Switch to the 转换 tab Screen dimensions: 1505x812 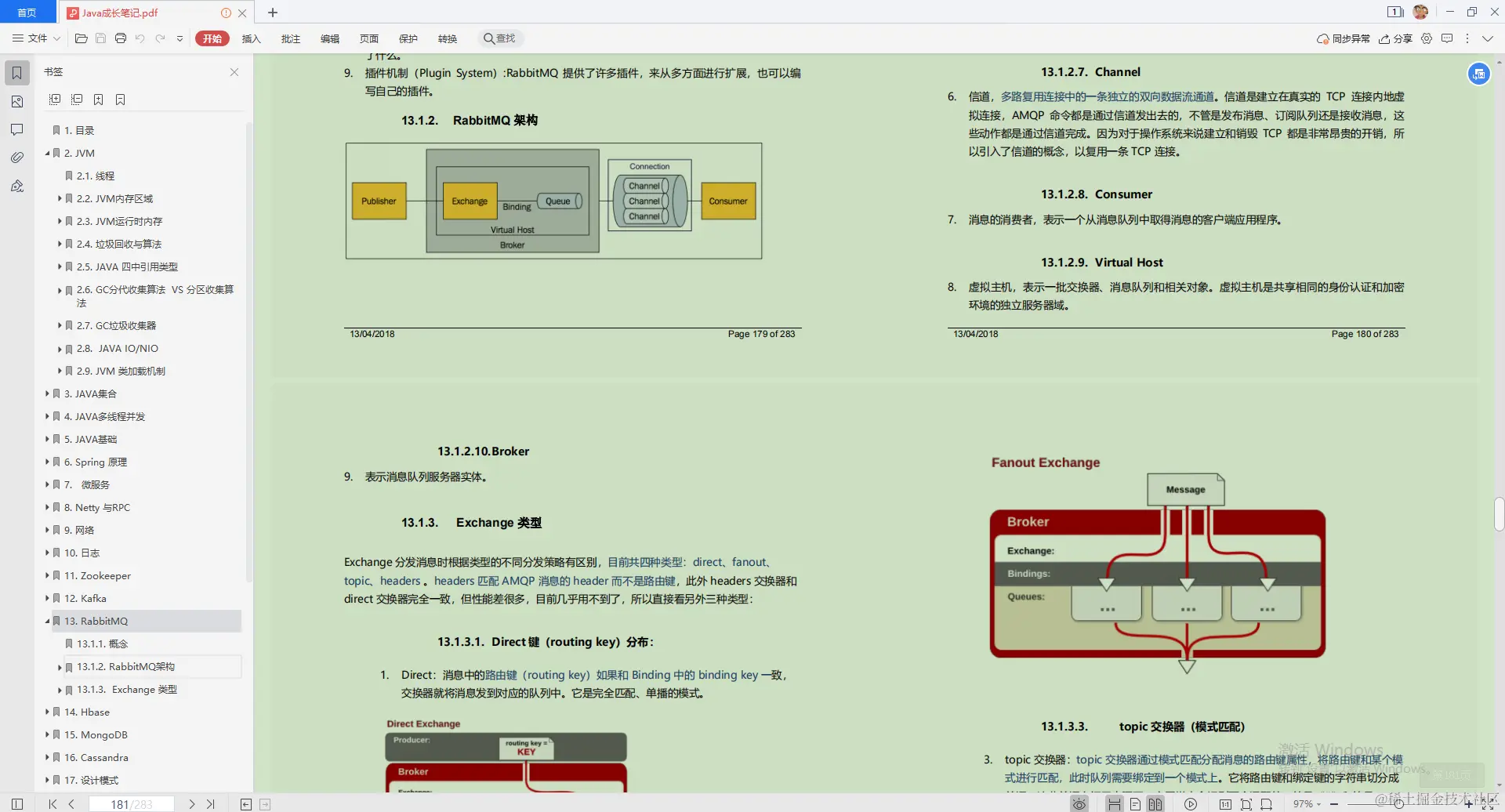[448, 38]
